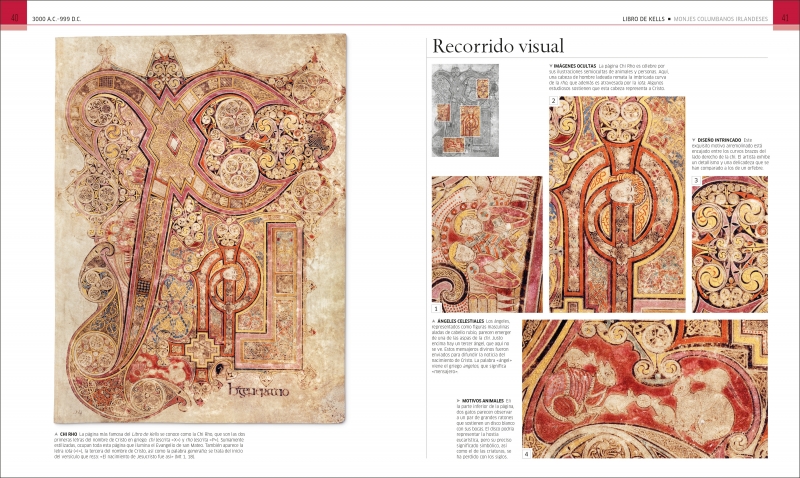Click the page number 41 marker
This screenshot has height=478, width=800.
[x=786, y=18]
